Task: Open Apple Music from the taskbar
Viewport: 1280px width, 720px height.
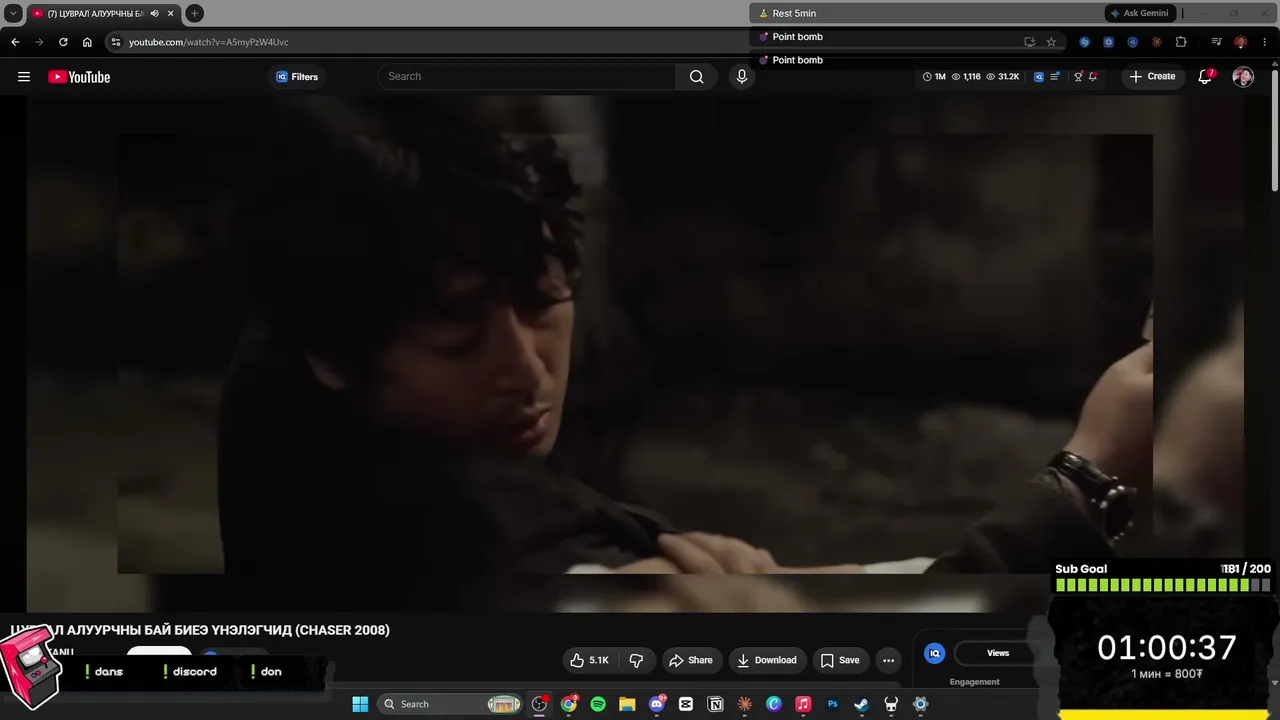Action: coord(803,704)
